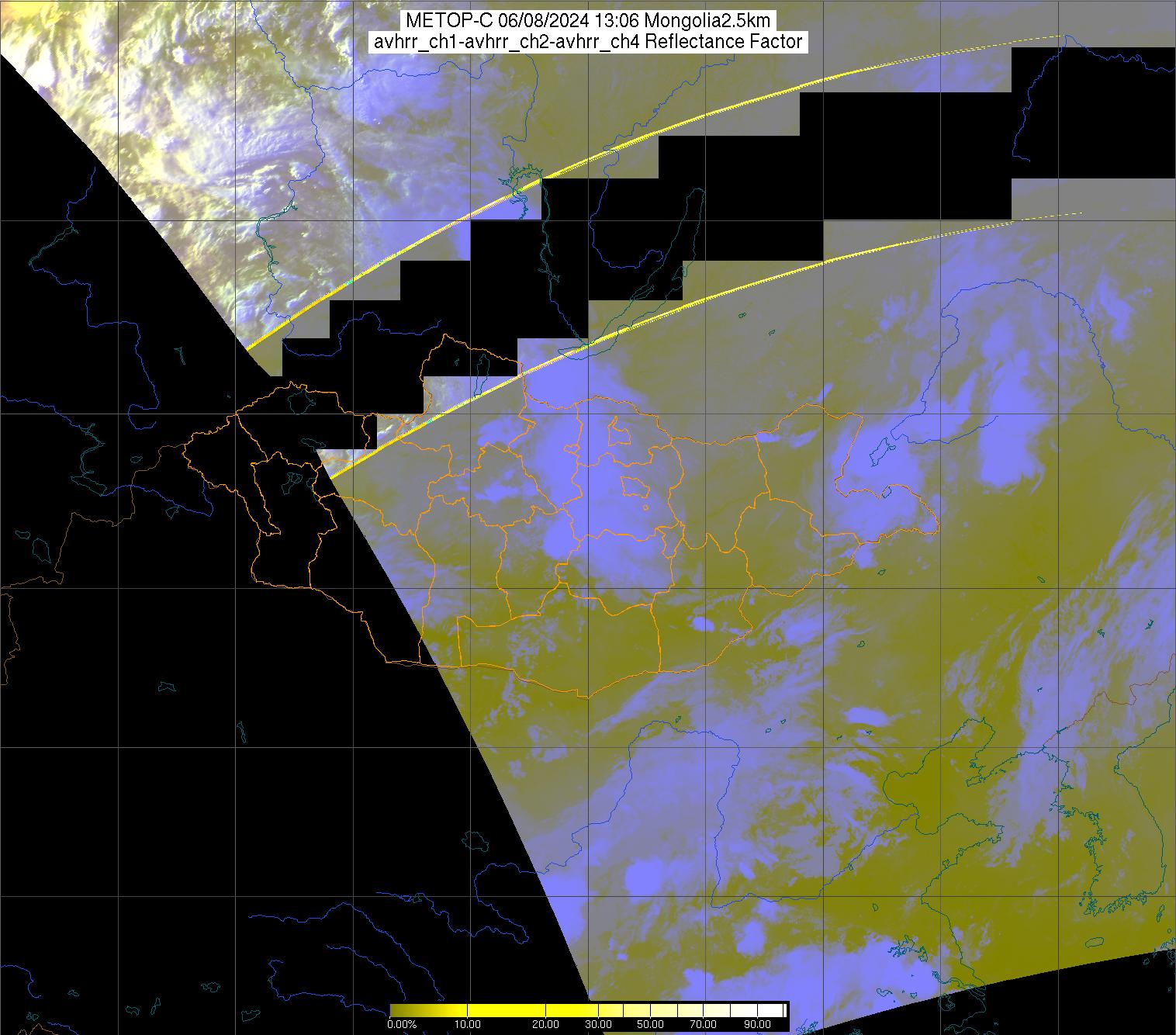The width and height of the screenshot is (1176, 1035).
Task: Click the title "METOP-C 06/08/2024 13:06 Mongolia2.5km"
Action: (x=588, y=22)
